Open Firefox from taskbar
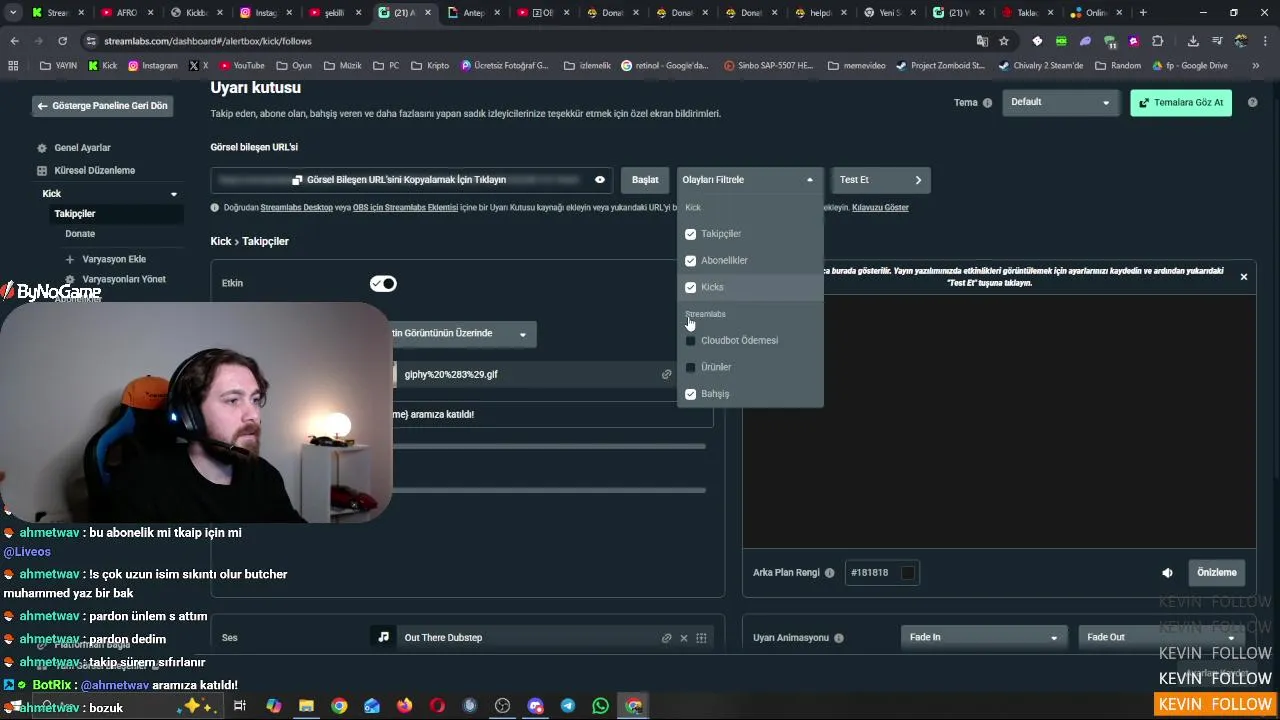This screenshot has width=1280, height=720. tap(404, 706)
